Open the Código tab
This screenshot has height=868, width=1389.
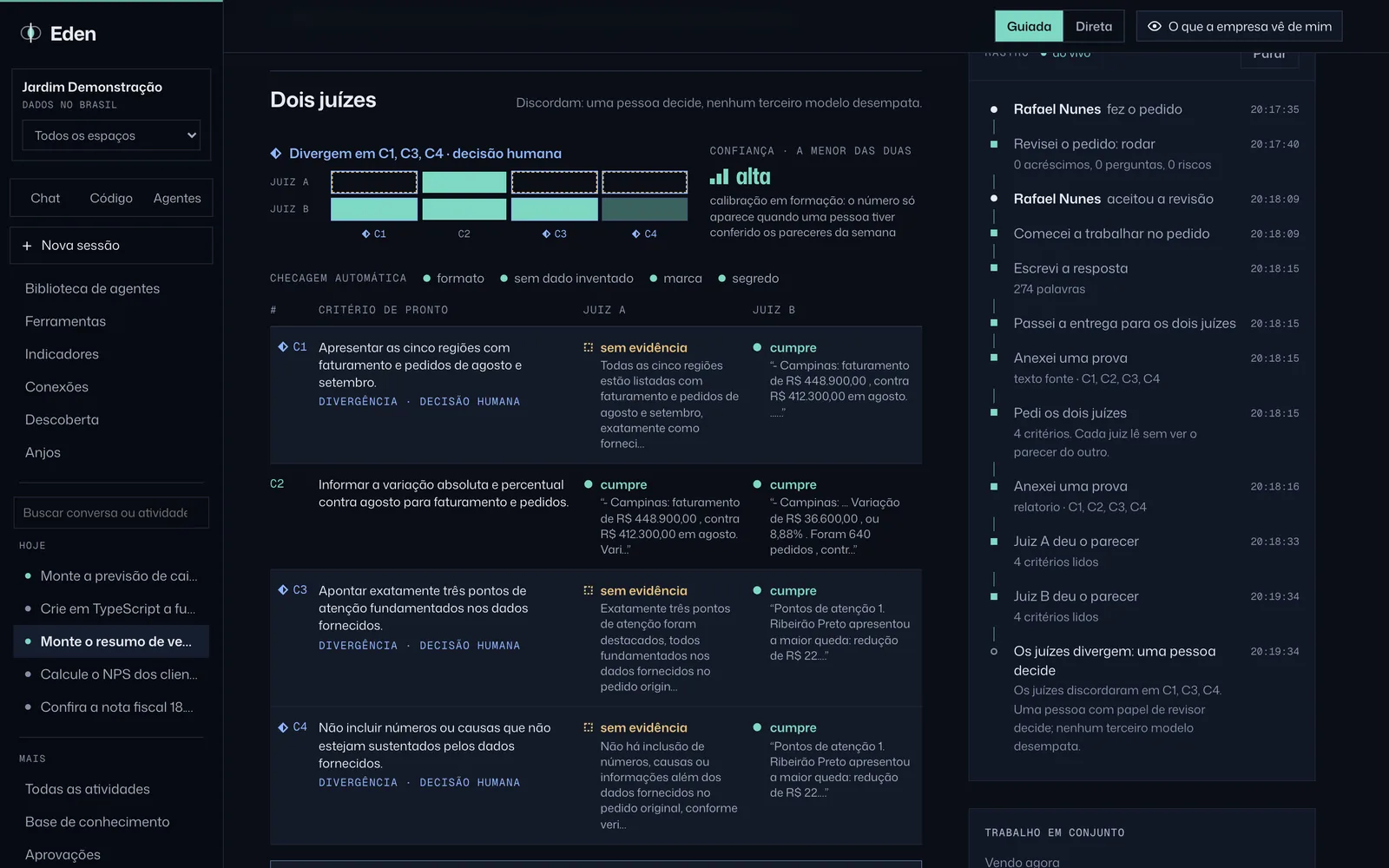[111, 198]
